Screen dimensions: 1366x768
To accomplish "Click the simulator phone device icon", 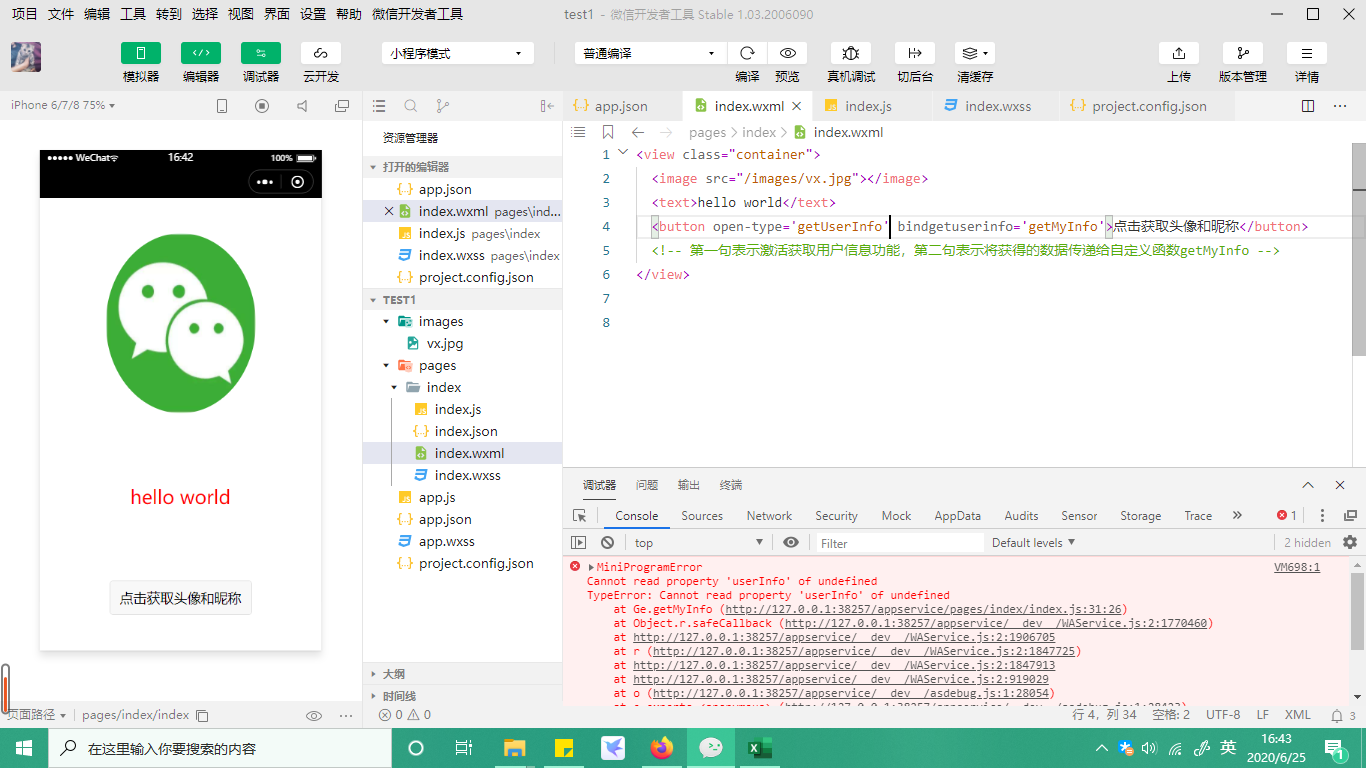I will click(222, 106).
